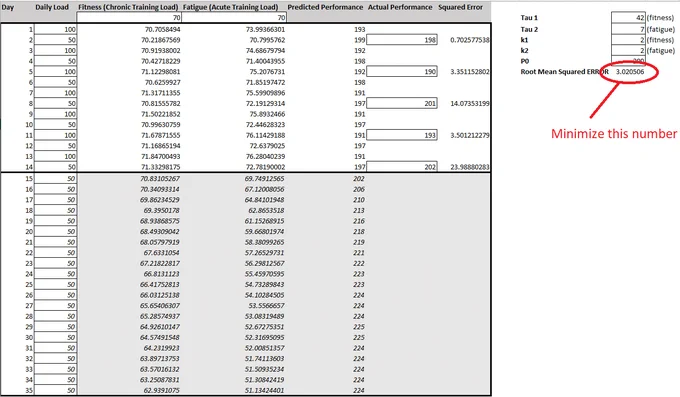Select predicted performance 219 for day 21
The image size is (680, 397).
coord(359,242)
